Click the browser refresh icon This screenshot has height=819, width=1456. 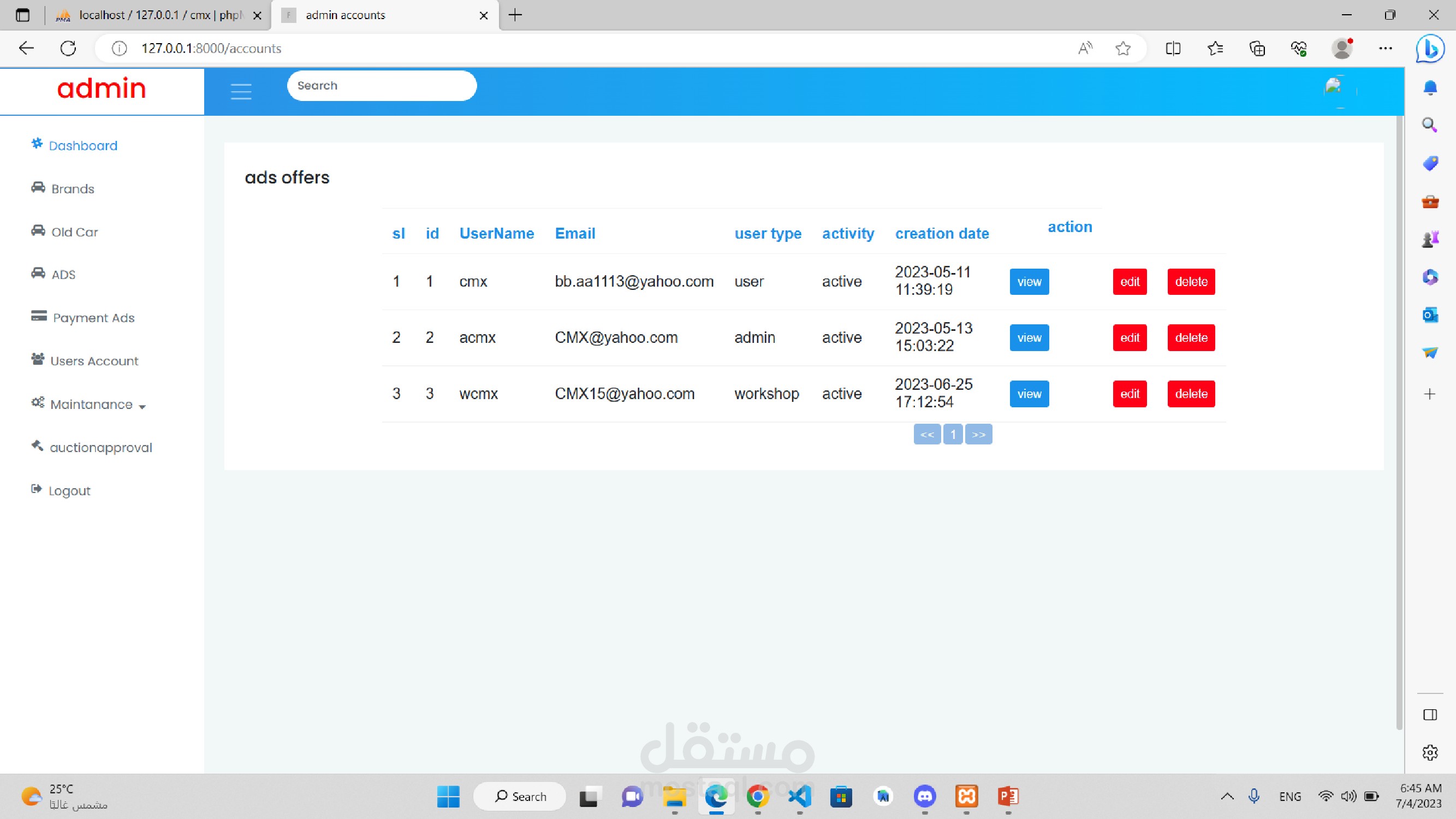[x=68, y=49]
